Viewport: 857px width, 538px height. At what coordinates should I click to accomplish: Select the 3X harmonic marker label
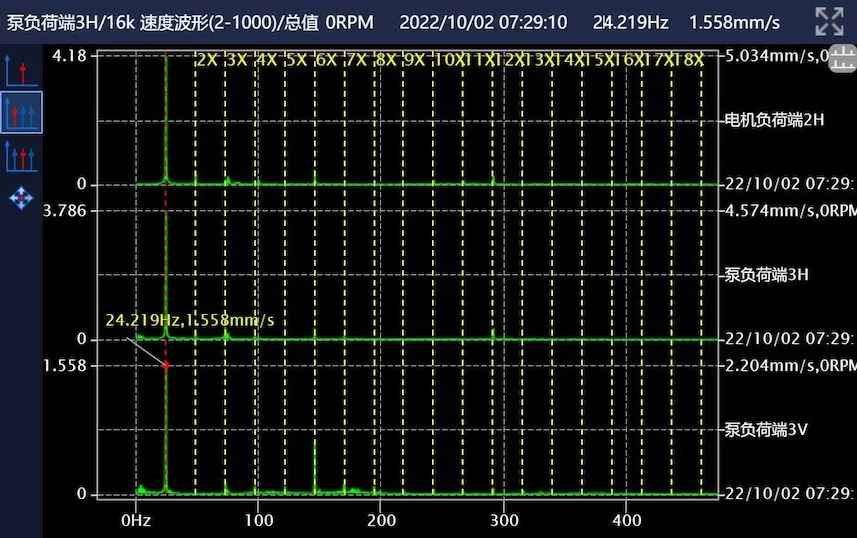point(236,60)
